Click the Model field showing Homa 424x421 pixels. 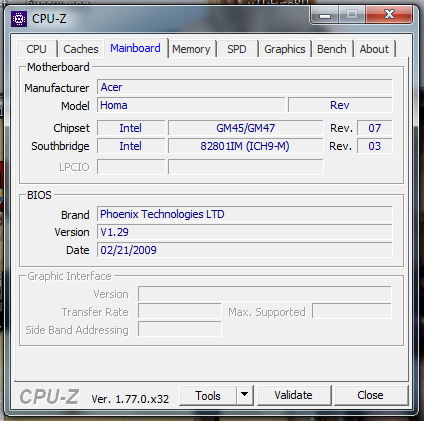tap(191, 105)
